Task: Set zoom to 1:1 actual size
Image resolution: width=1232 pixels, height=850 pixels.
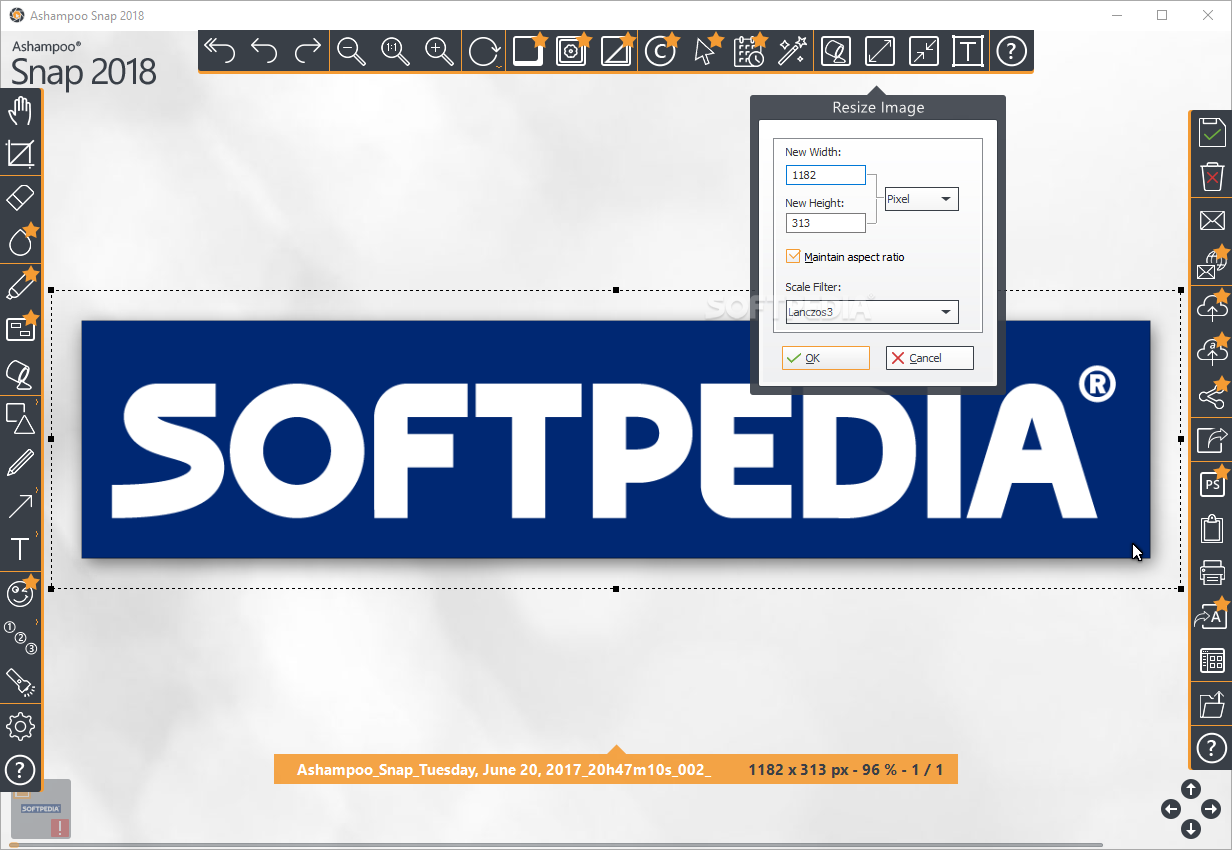Action: pos(396,51)
